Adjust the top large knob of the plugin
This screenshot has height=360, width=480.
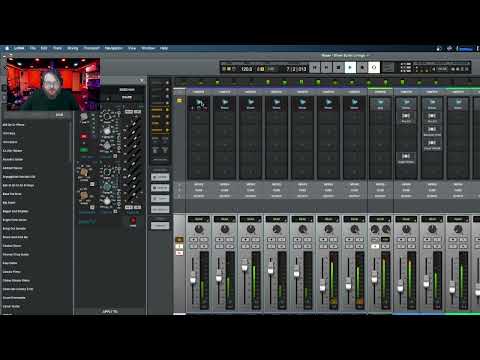point(107,117)
